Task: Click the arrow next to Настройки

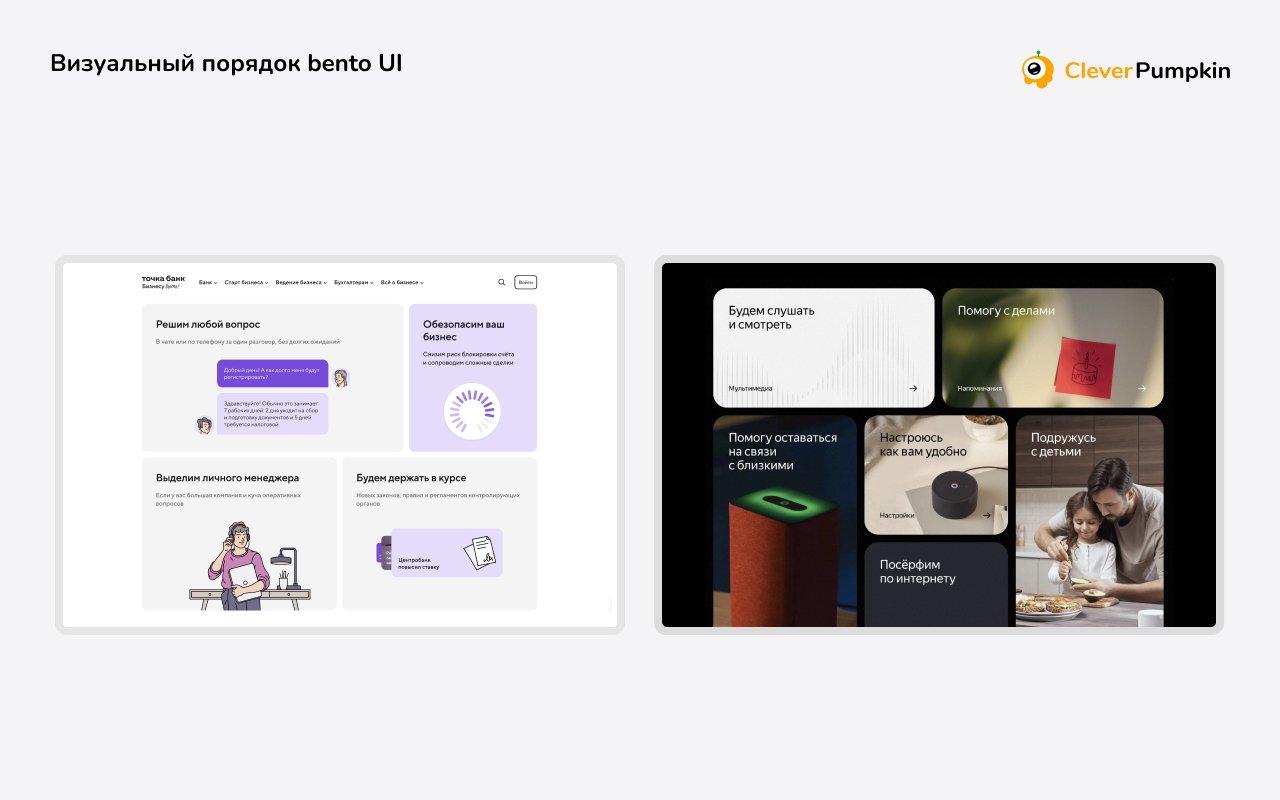Action: coord(987,516)
